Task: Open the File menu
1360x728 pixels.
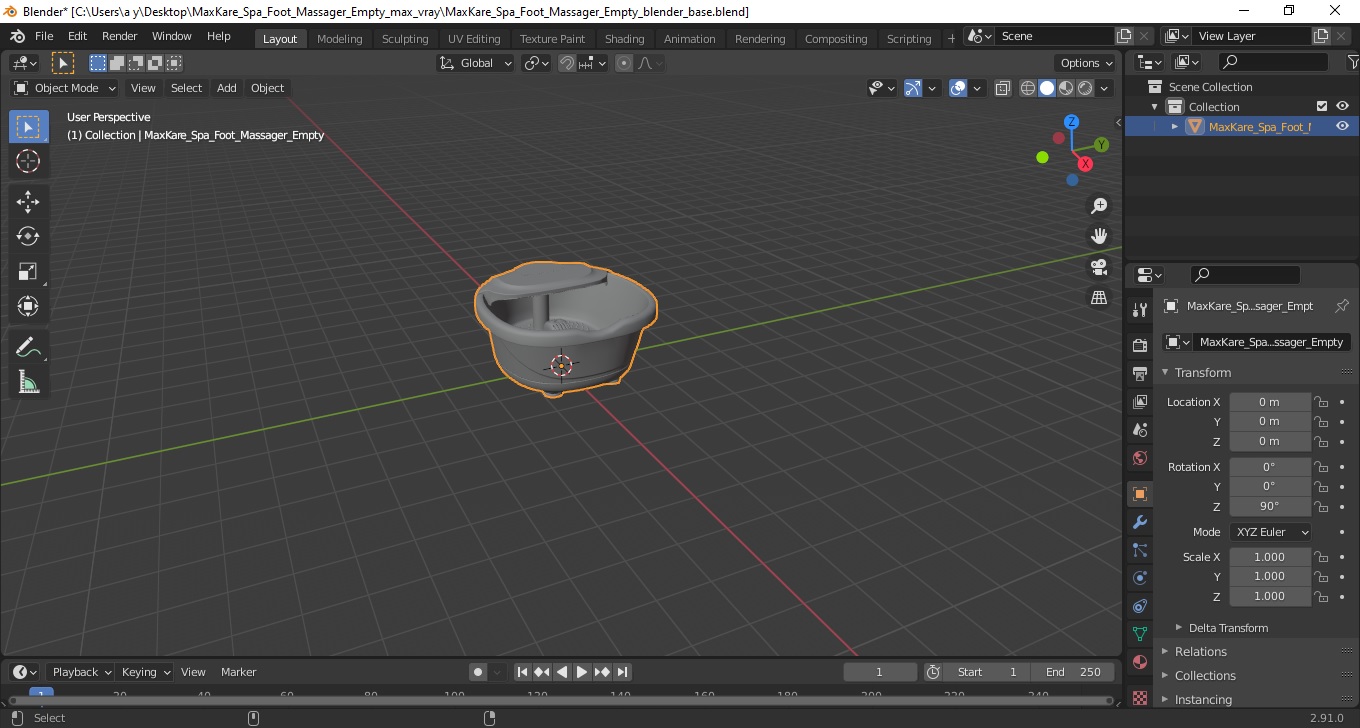Action: pyautogui.click(x=44, y=36)
